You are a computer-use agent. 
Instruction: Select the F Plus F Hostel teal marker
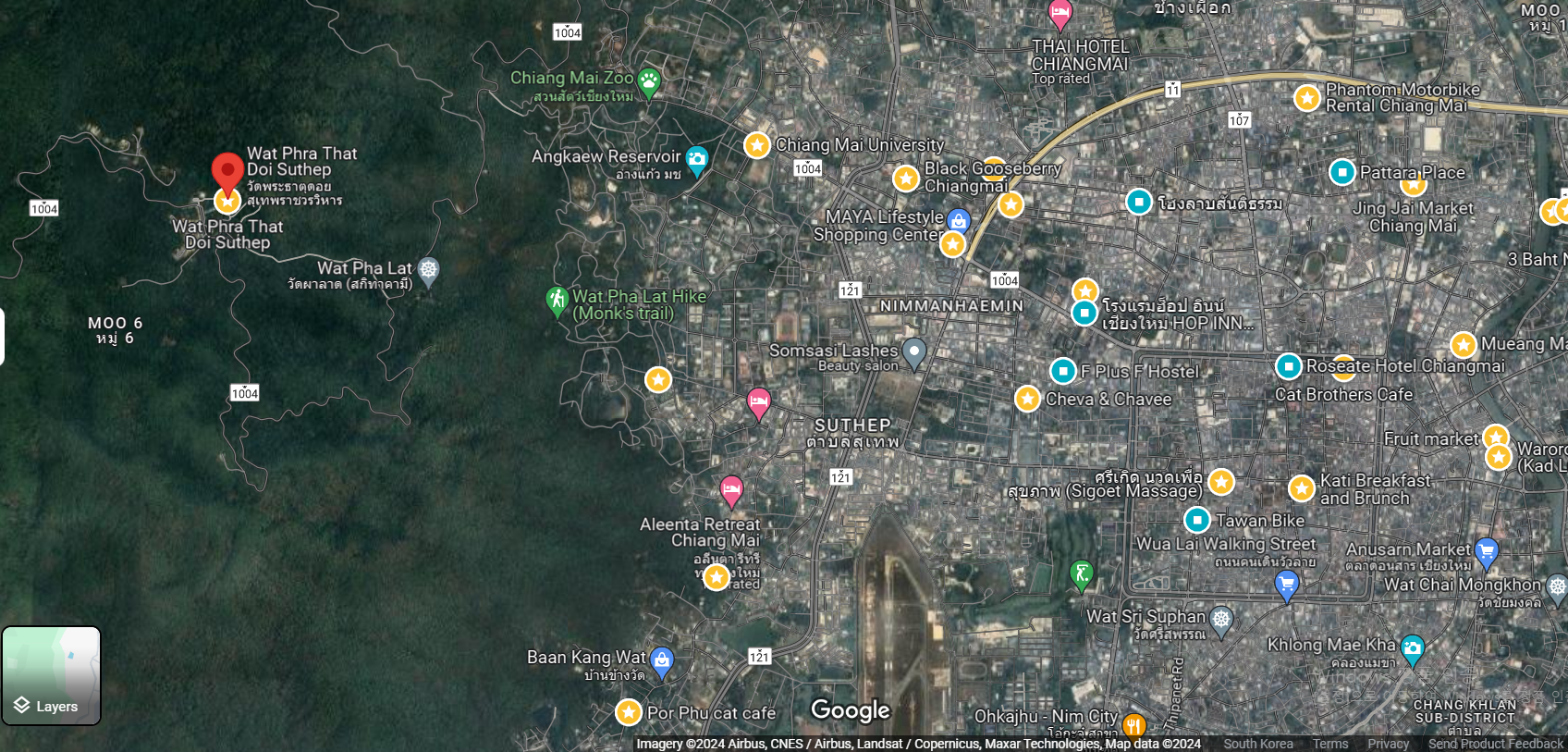click(x=1063, y=371)
